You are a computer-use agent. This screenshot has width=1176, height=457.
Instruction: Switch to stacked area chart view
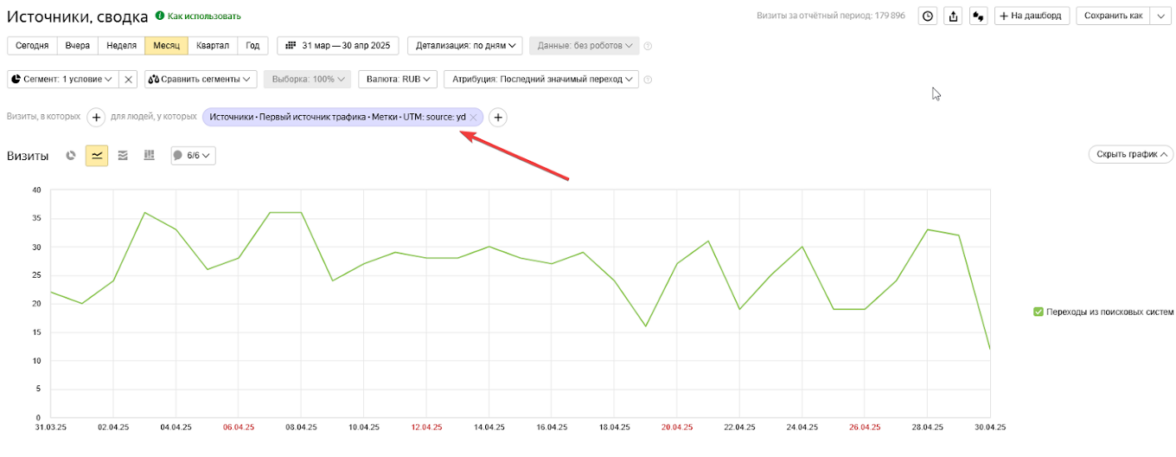(x=123, y=155)
